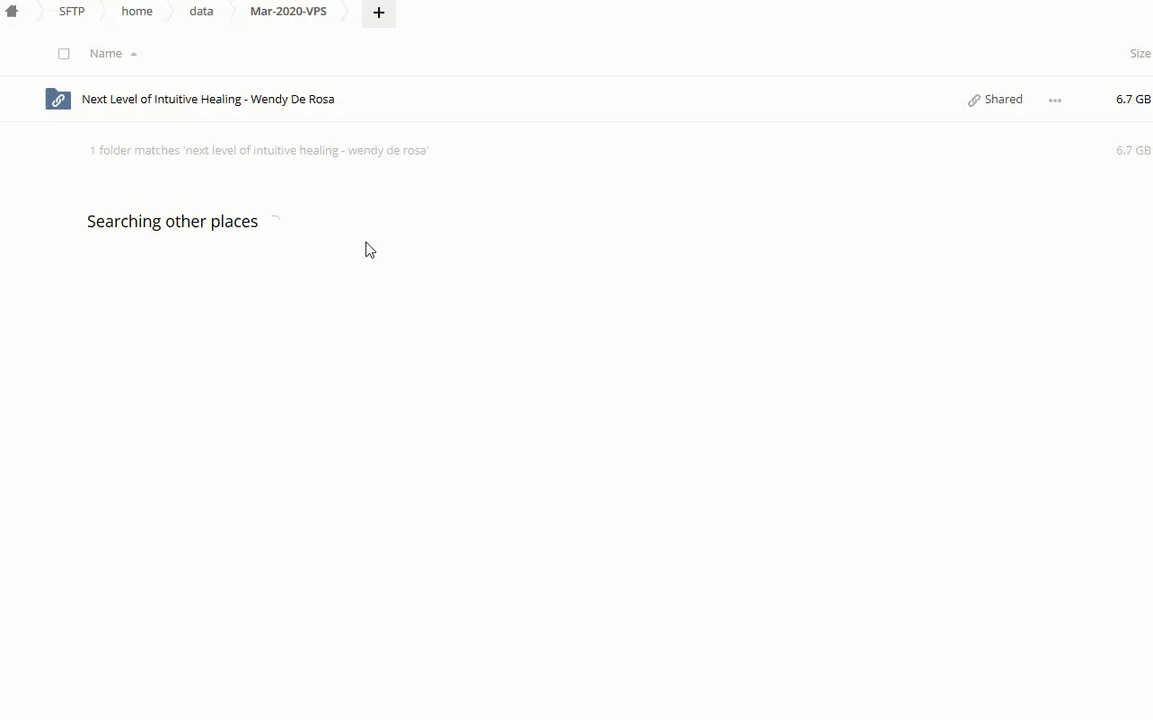This screenshot has height=720, width=1153.
Task: Click the grey 6.7 GB total in summary row
Action: click(x=1132, y=150)
